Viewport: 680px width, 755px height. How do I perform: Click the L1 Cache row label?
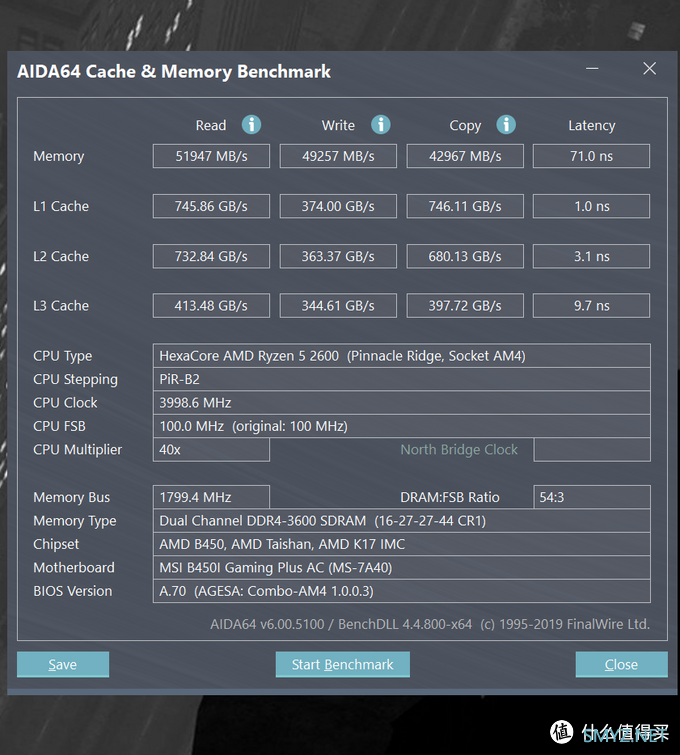click(x=61, y=206)
